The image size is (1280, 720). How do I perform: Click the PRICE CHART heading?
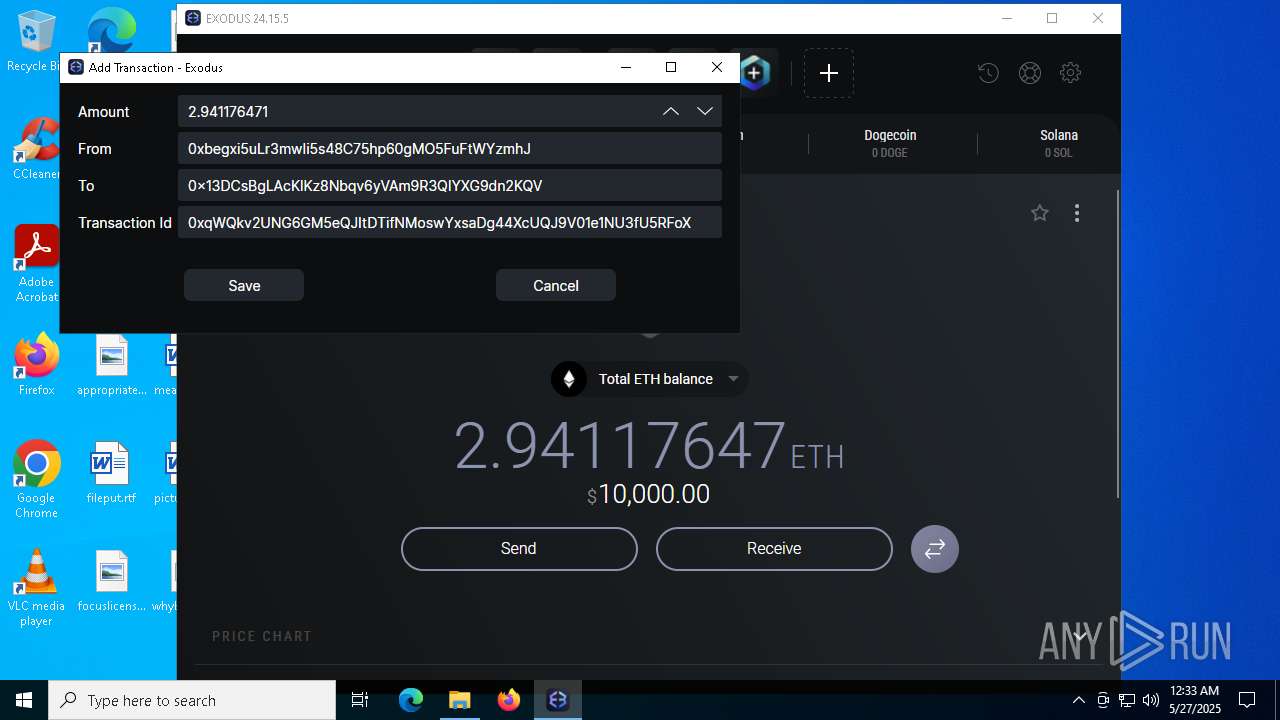[x=262, y=636]
